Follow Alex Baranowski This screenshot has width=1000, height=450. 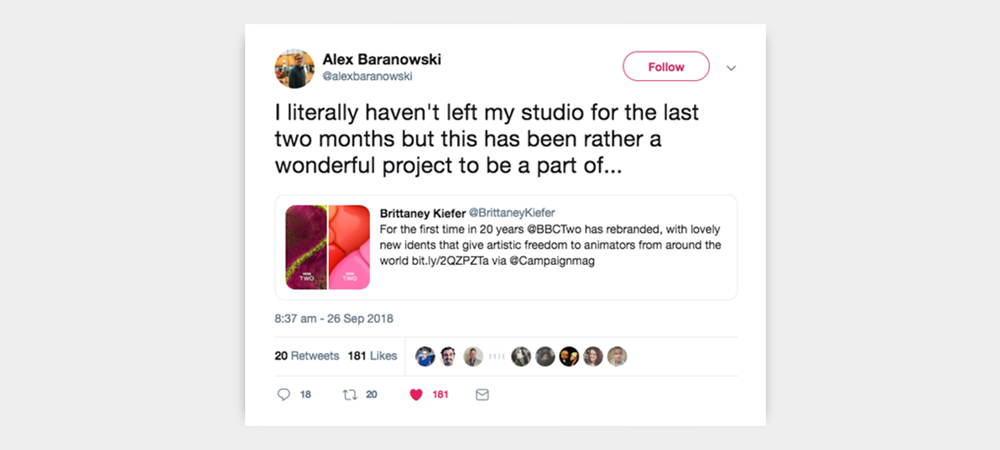click(x=666, y=66)
